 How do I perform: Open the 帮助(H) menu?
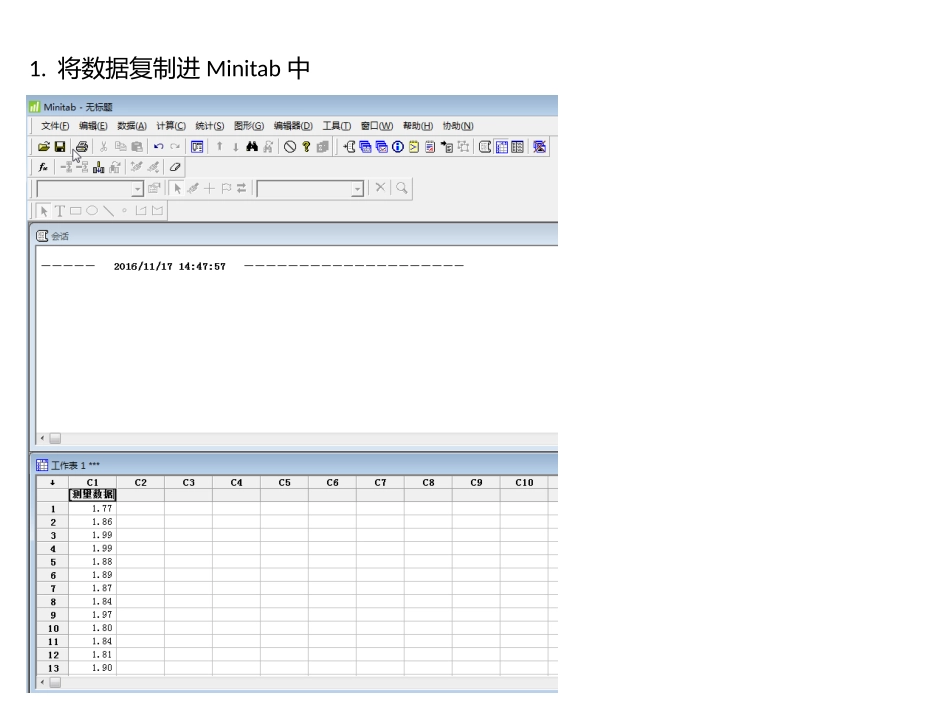[418, 126]
